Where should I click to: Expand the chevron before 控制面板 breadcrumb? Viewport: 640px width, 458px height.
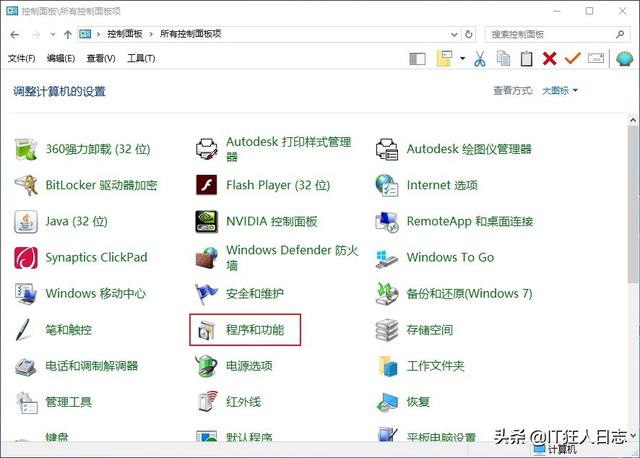click(x=98, y=34)
